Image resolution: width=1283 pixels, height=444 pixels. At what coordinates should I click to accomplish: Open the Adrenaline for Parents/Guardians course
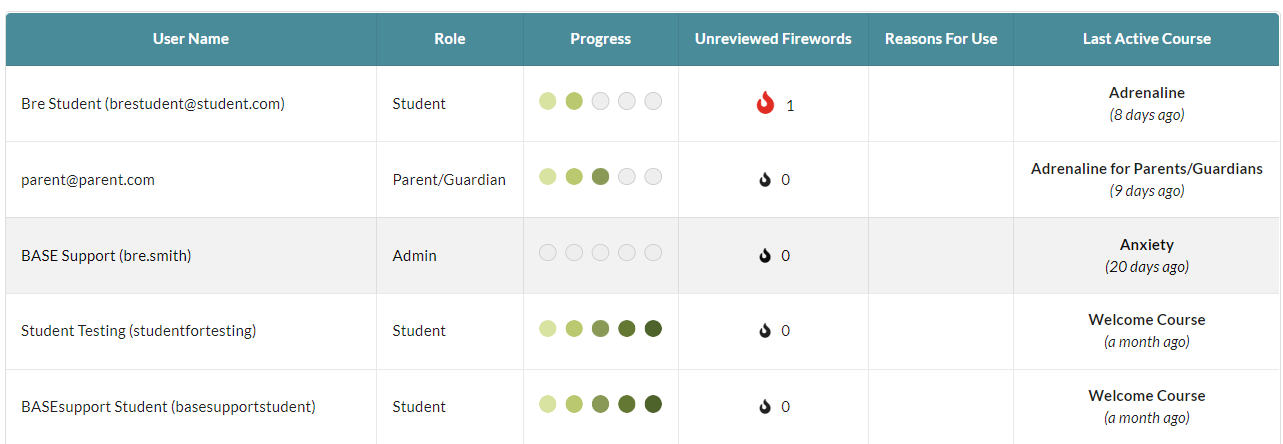(x=1147, y=169)
